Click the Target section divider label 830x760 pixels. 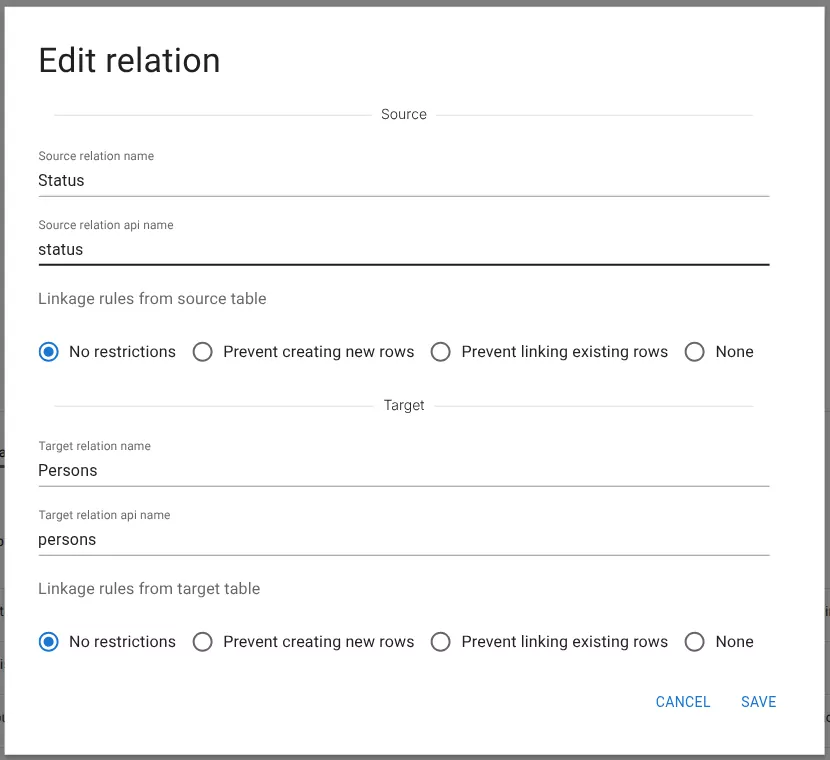pyautogui.click(x=404, y=405)
